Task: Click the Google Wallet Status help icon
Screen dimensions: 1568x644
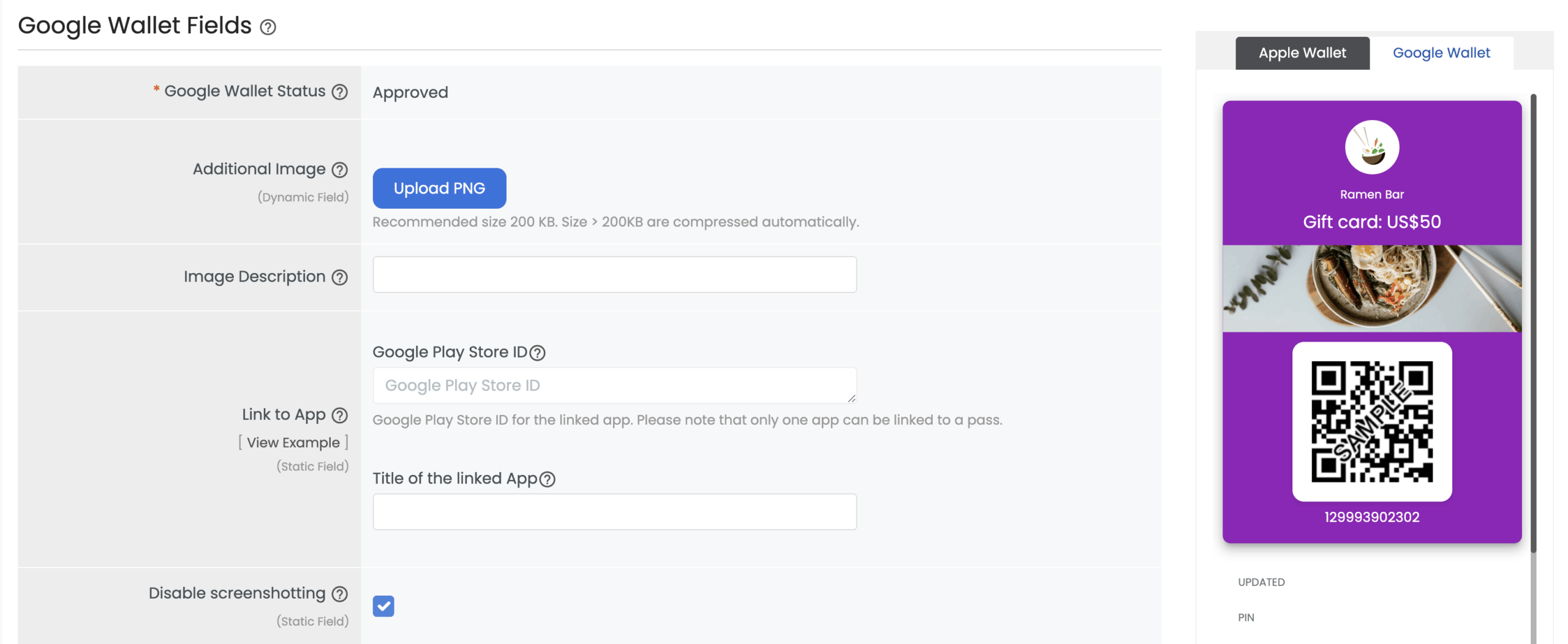Action: pos(339,92)
